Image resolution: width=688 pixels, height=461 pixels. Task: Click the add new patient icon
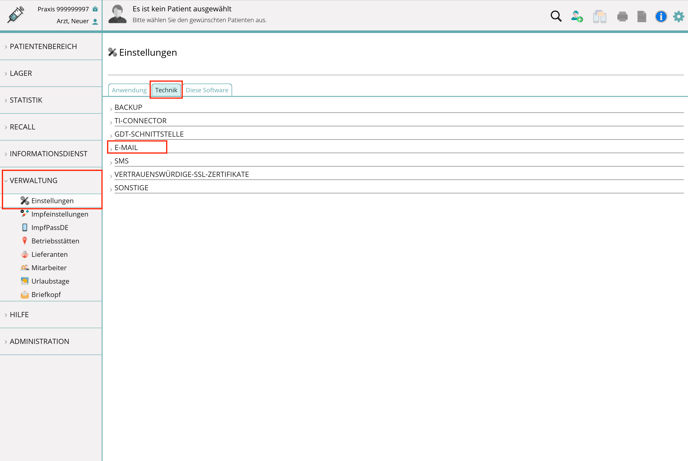tap(577, 16)
